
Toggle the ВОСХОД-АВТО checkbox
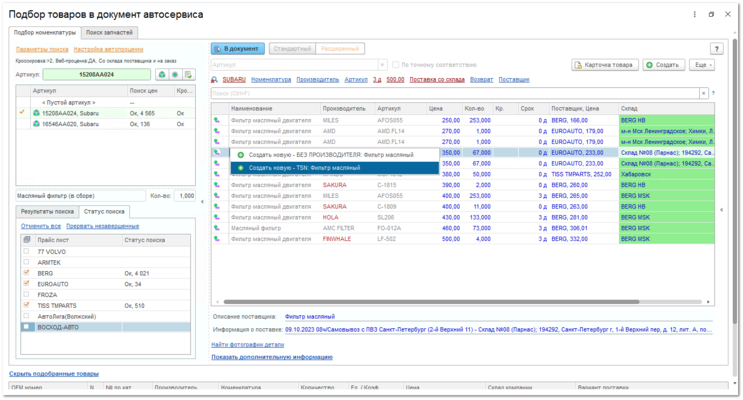point(27,327)
